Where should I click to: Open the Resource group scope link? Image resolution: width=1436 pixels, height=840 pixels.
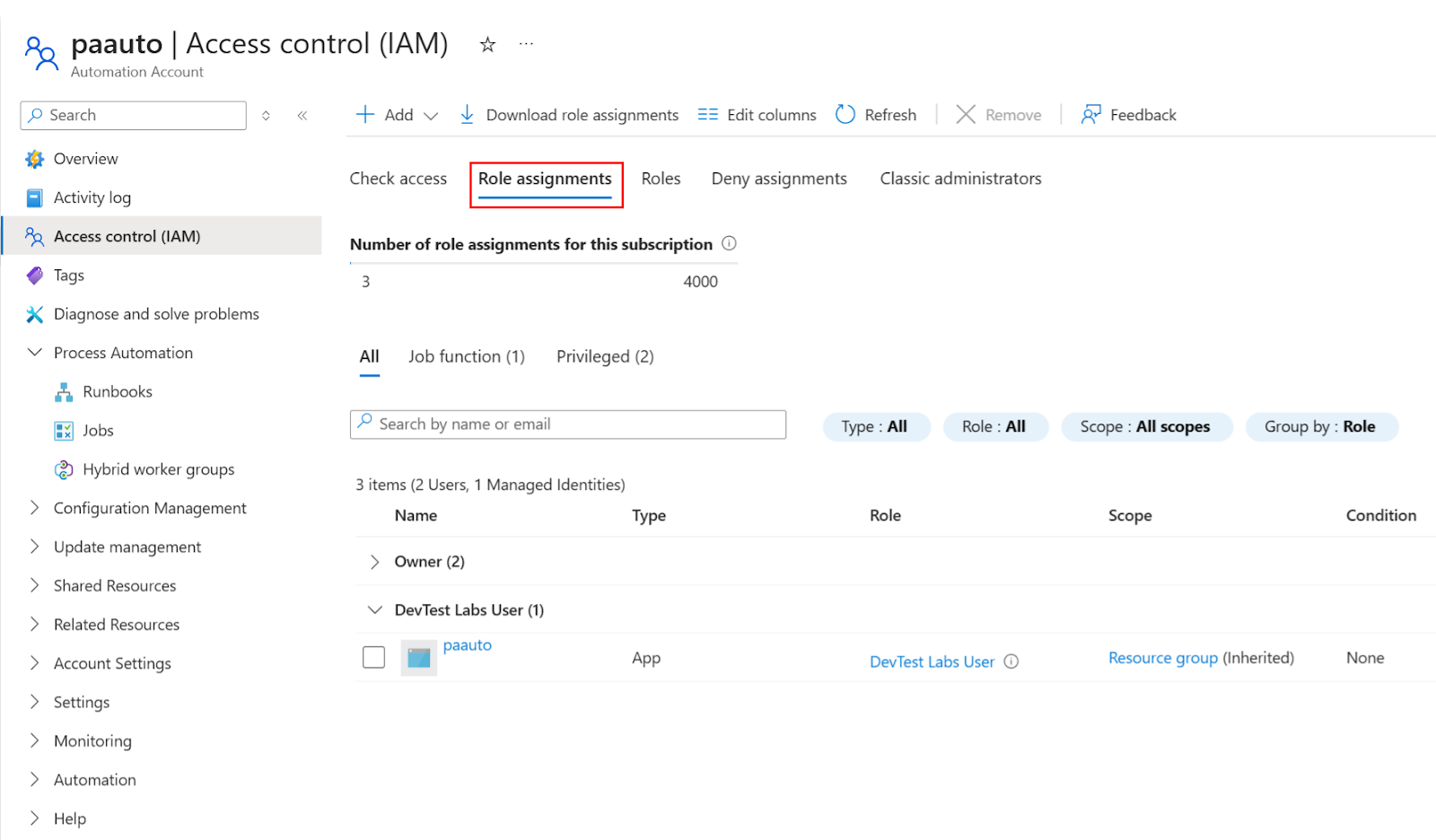click(x=1163, y=658)
